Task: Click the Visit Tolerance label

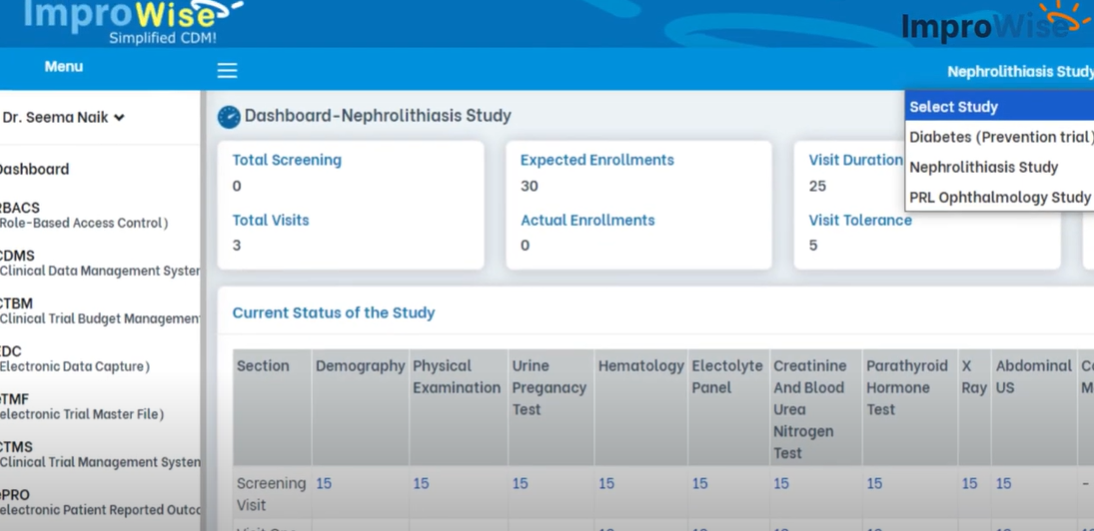Action: 860,220
